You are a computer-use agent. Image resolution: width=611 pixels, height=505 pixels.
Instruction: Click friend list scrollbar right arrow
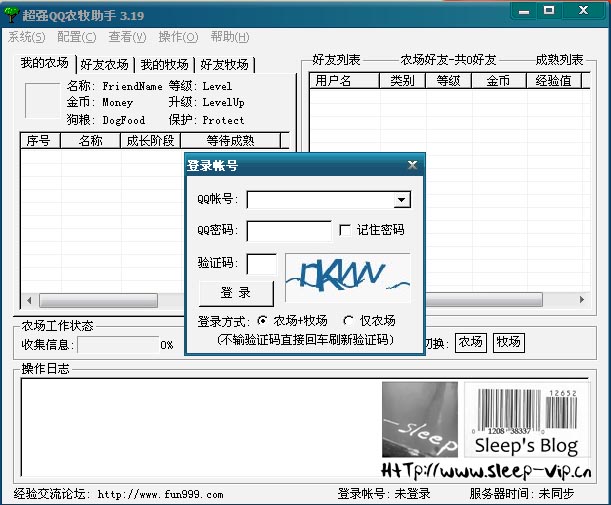tap(582, 300)
